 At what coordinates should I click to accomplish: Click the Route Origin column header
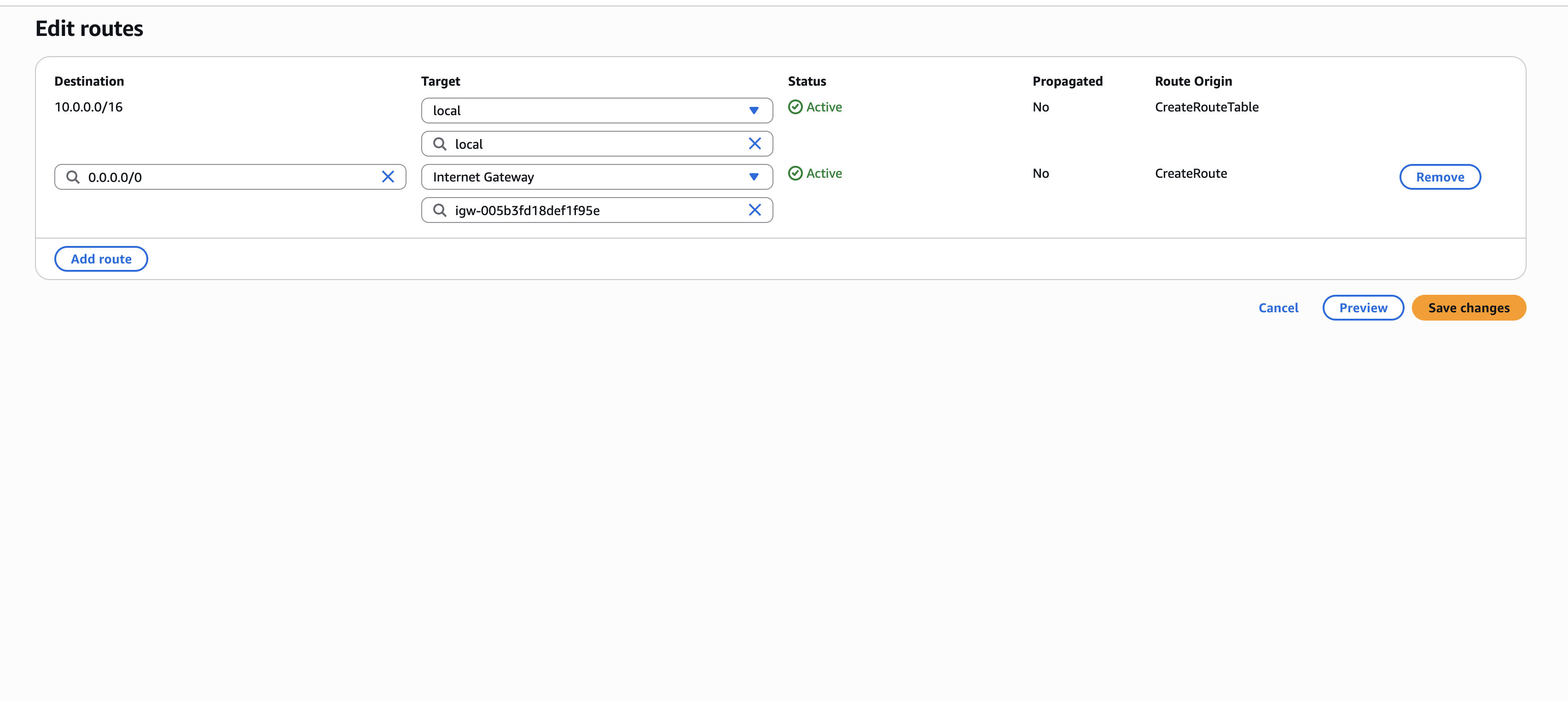(1193, 81)
